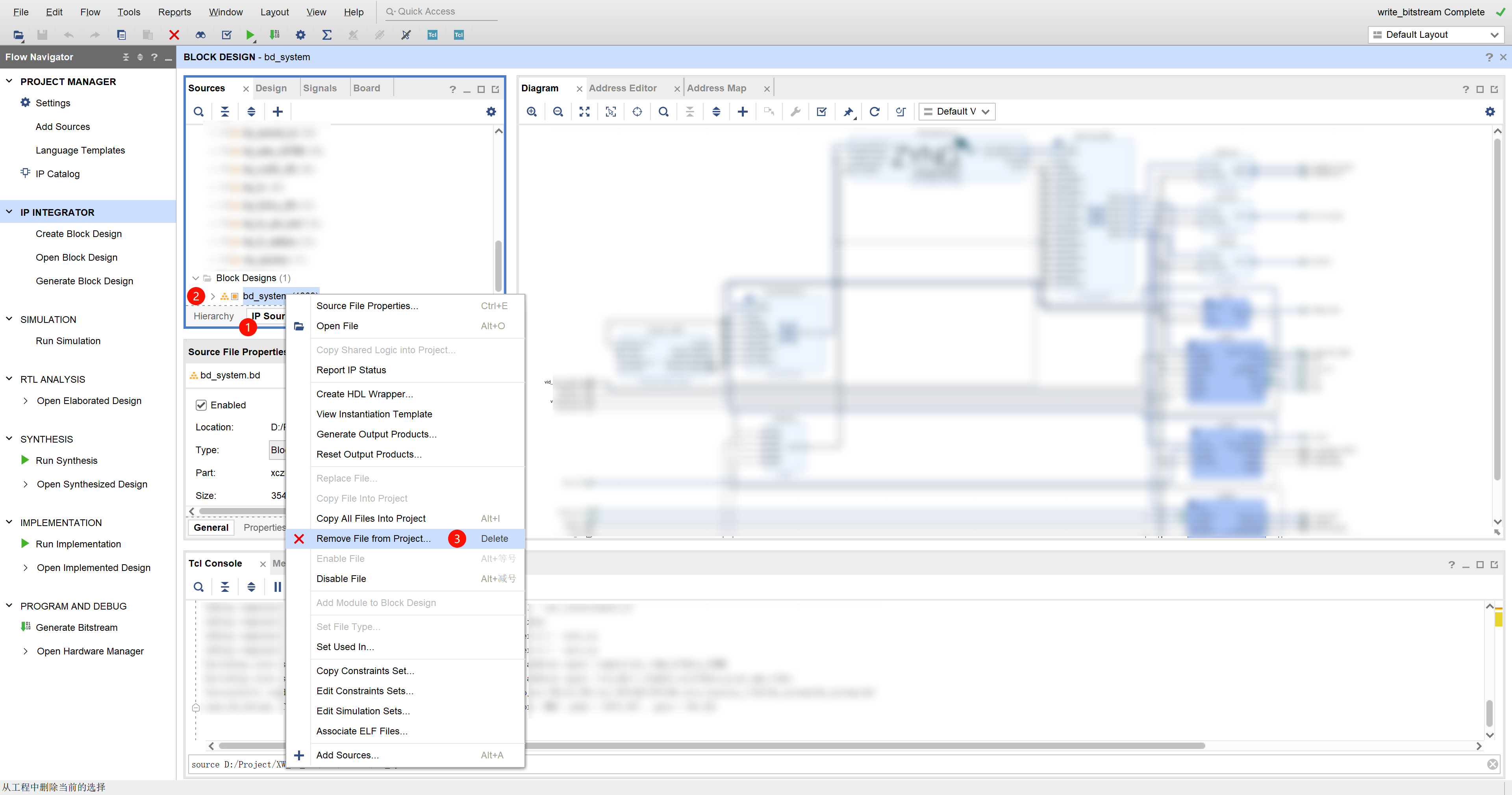Open IP Catalog

coord(57,174)
